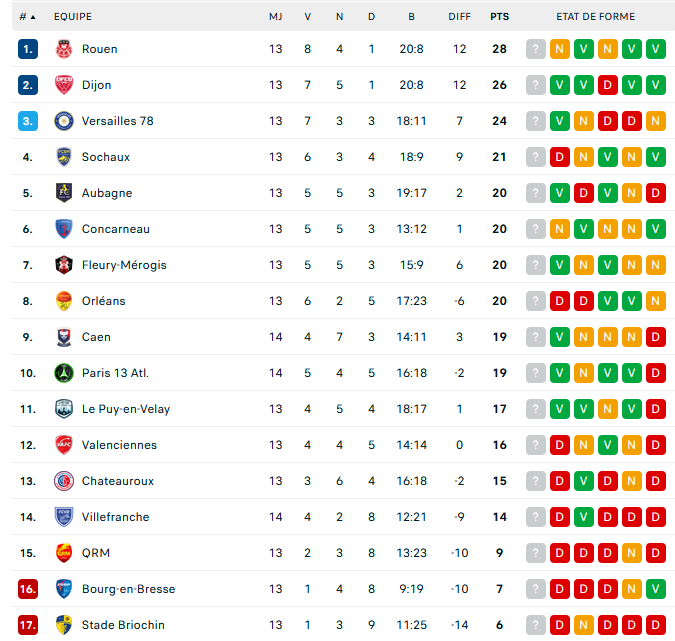Click the Versailles 78 club badge

(64, 121)
